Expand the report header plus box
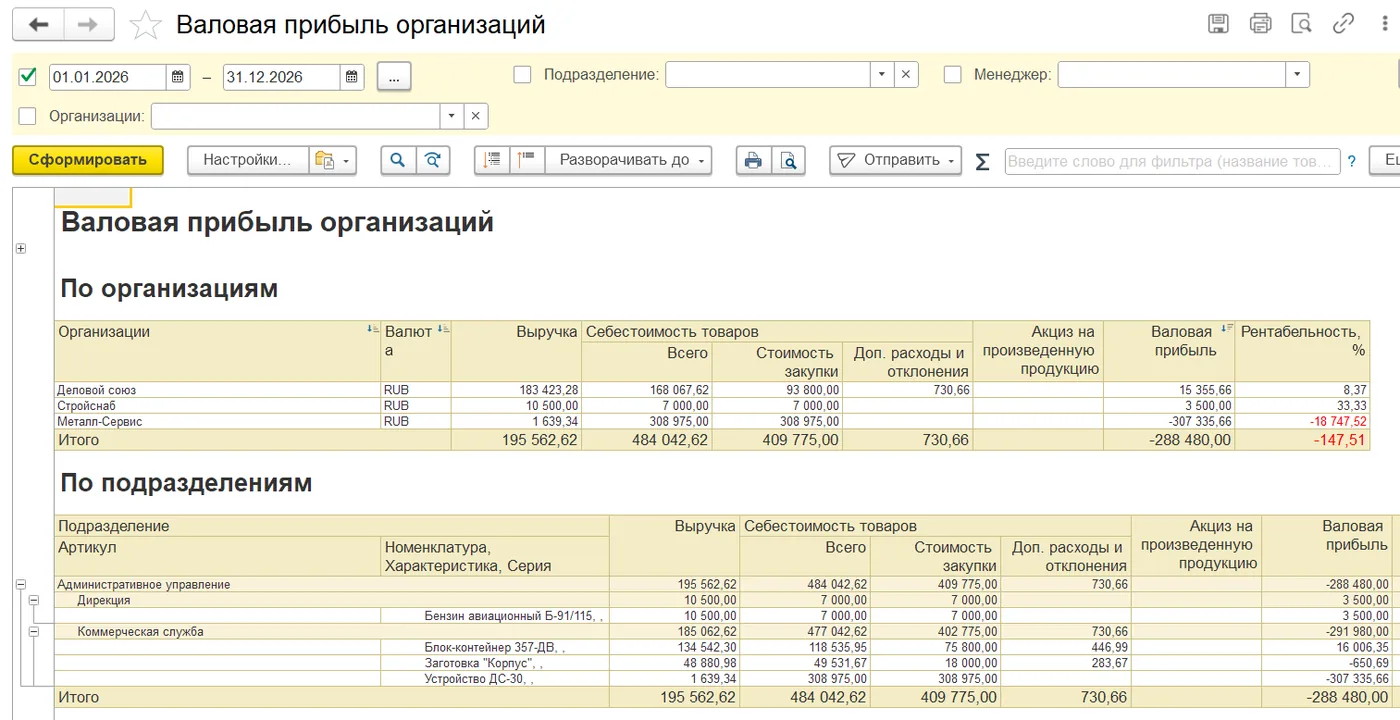Image resolution: width=1400 pixels, height=720 pixels. [x=21, y=249]
